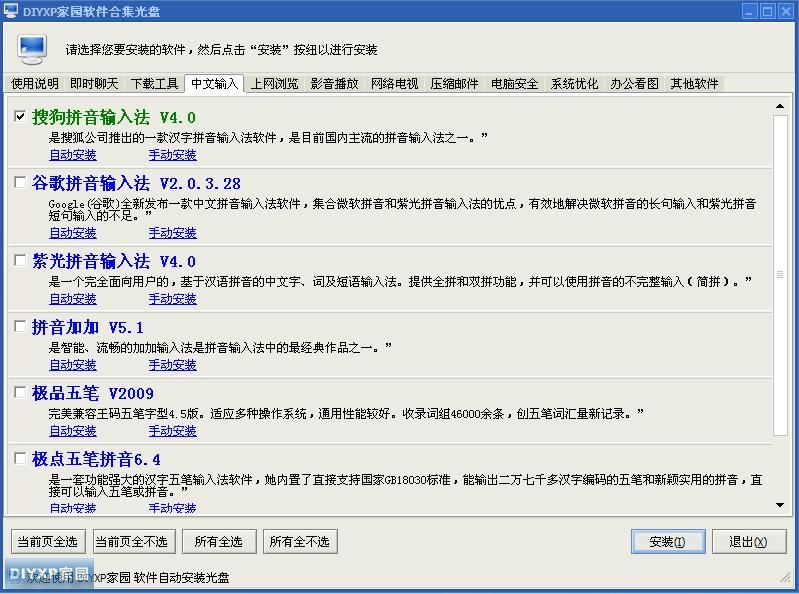The image size is (799, 594).
Task: Switch to the 即时聊天 tab
Action: click(x=94, y=84)
